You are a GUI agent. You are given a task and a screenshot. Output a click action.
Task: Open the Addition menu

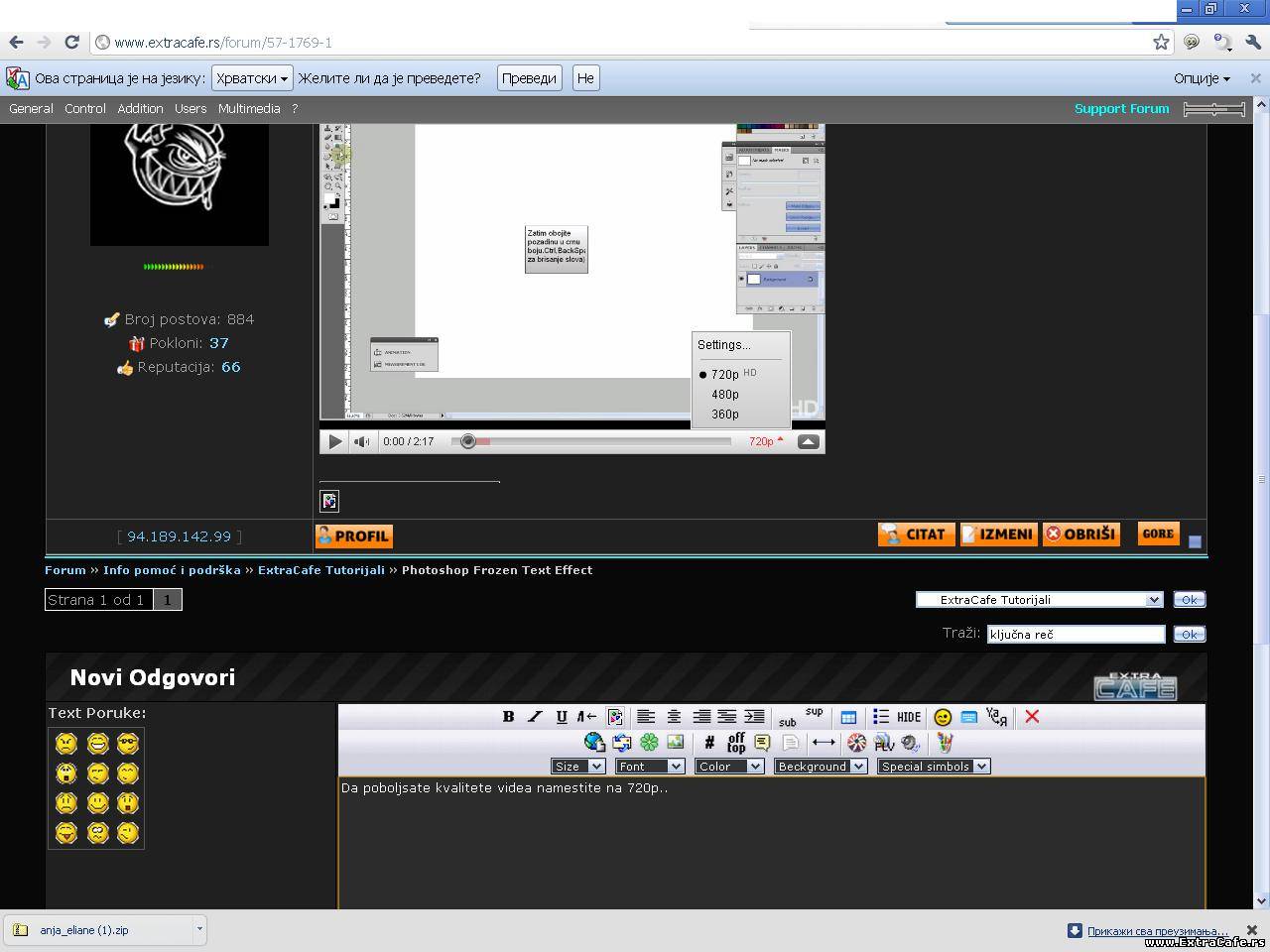[x=140, y=109]
